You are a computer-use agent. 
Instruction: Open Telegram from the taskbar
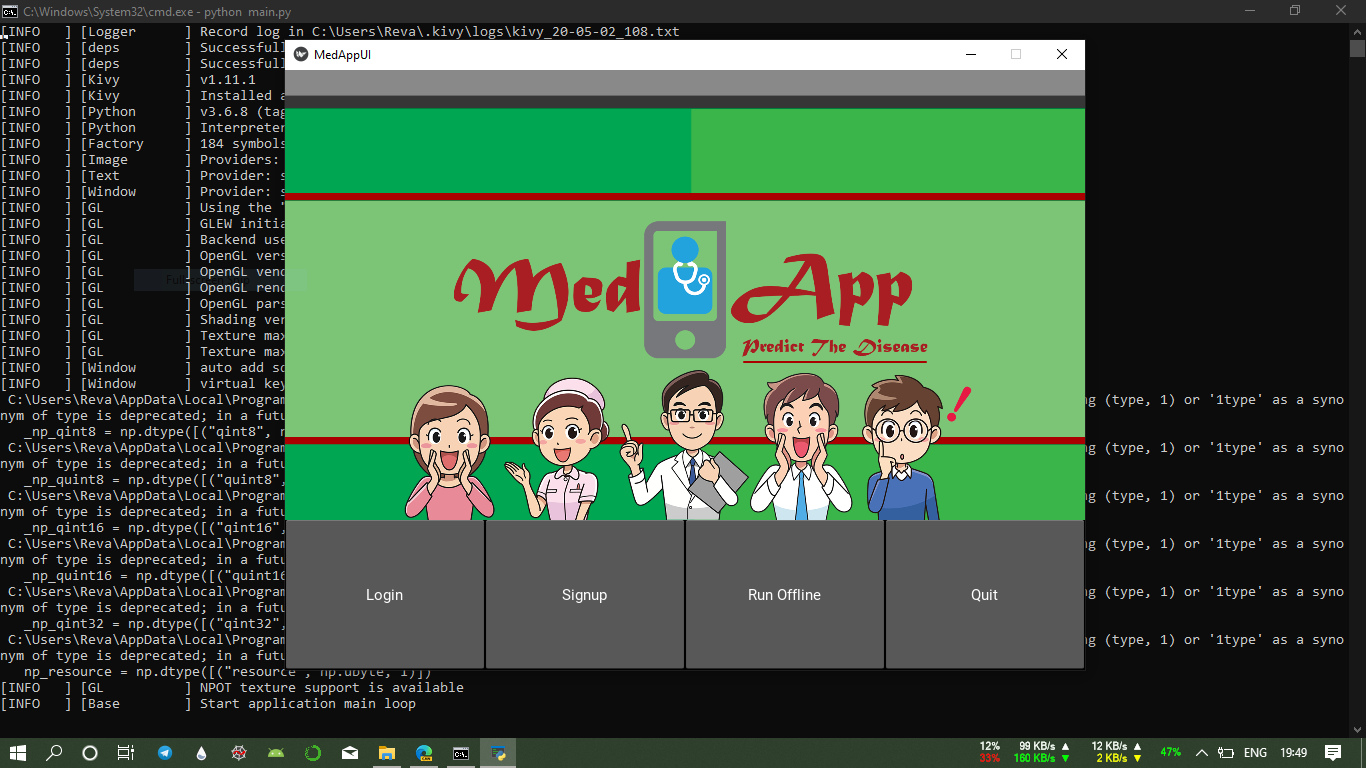tap(164, 753)
